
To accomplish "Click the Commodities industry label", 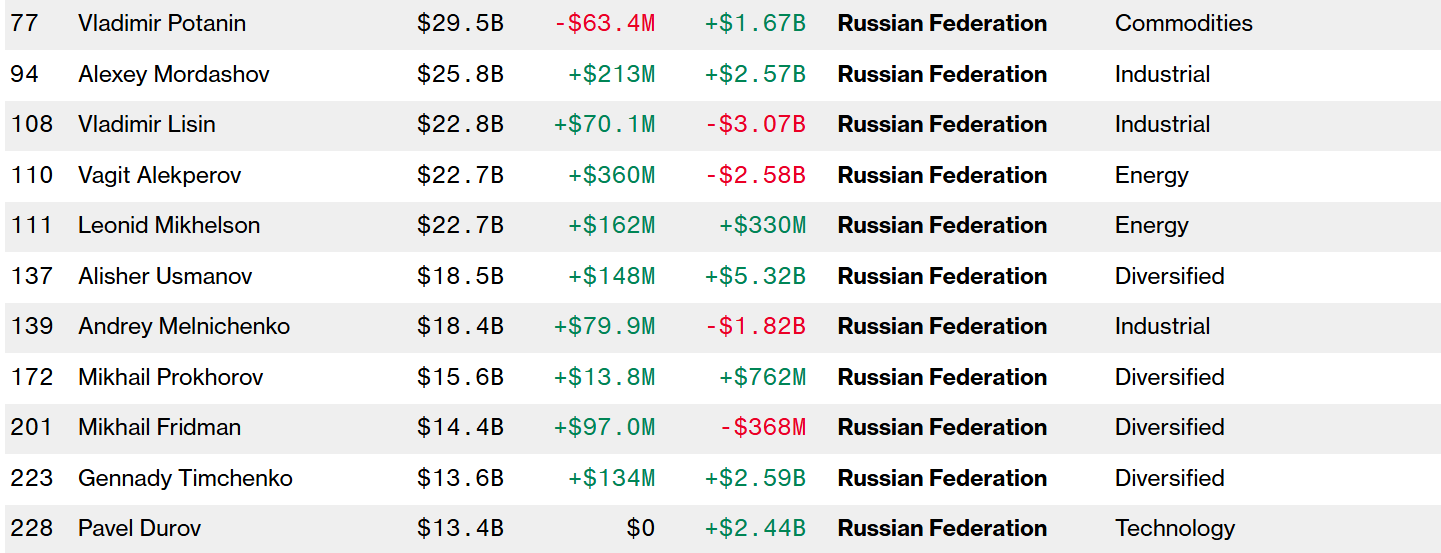I will coord(1183,23).
